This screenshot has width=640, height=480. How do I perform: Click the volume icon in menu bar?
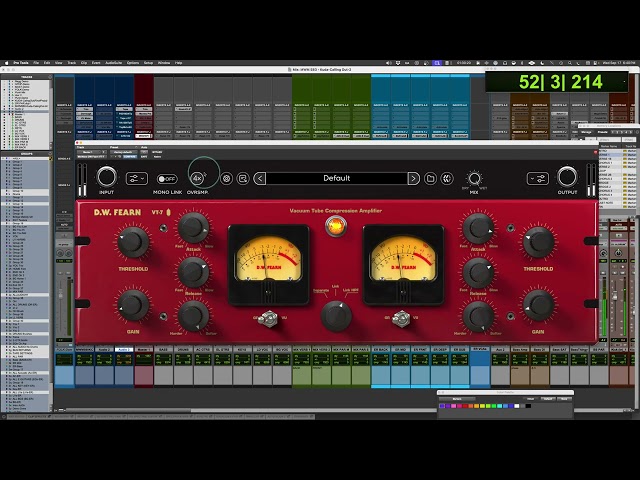coord(389,63)
